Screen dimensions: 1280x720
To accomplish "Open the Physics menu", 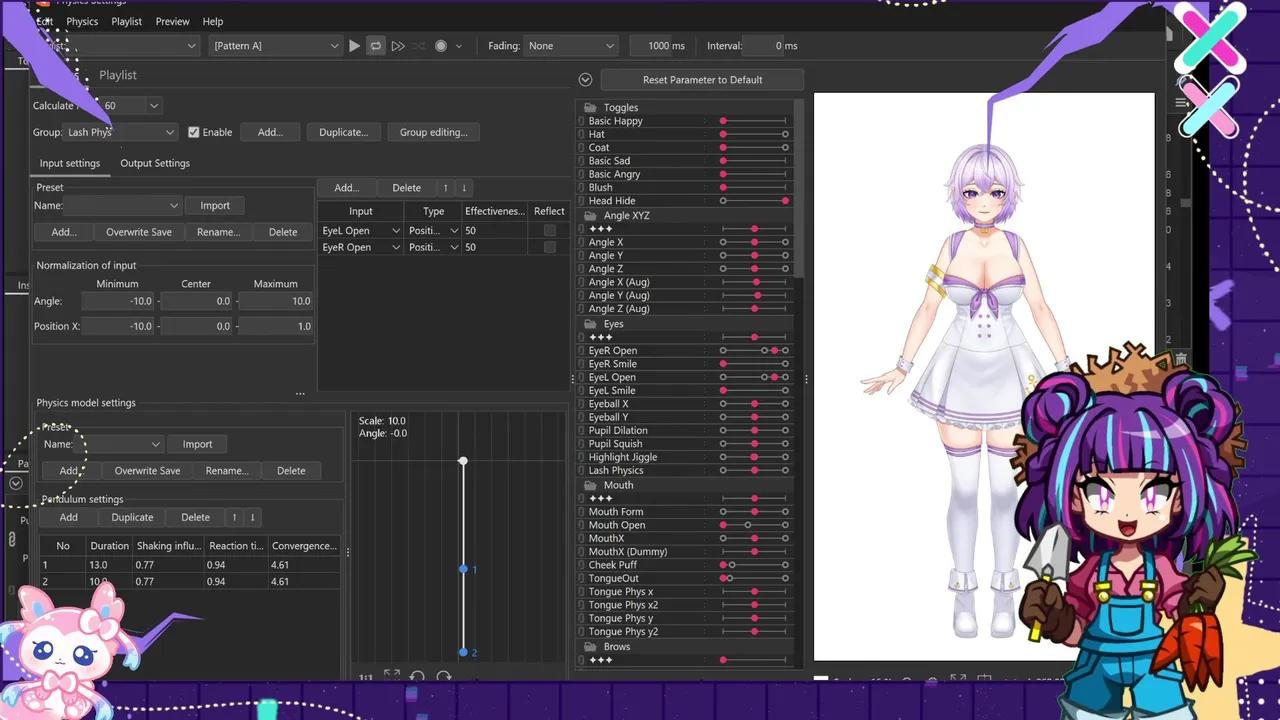I will 82,21.
